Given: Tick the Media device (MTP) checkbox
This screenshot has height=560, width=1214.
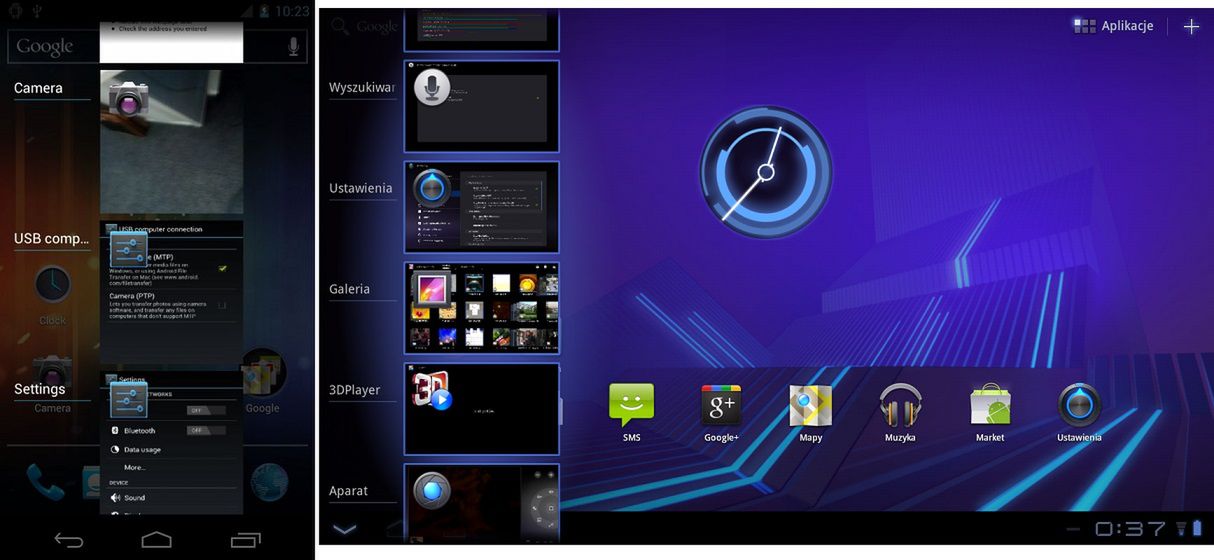Looking at the screenshot, I should coord(223,268).
